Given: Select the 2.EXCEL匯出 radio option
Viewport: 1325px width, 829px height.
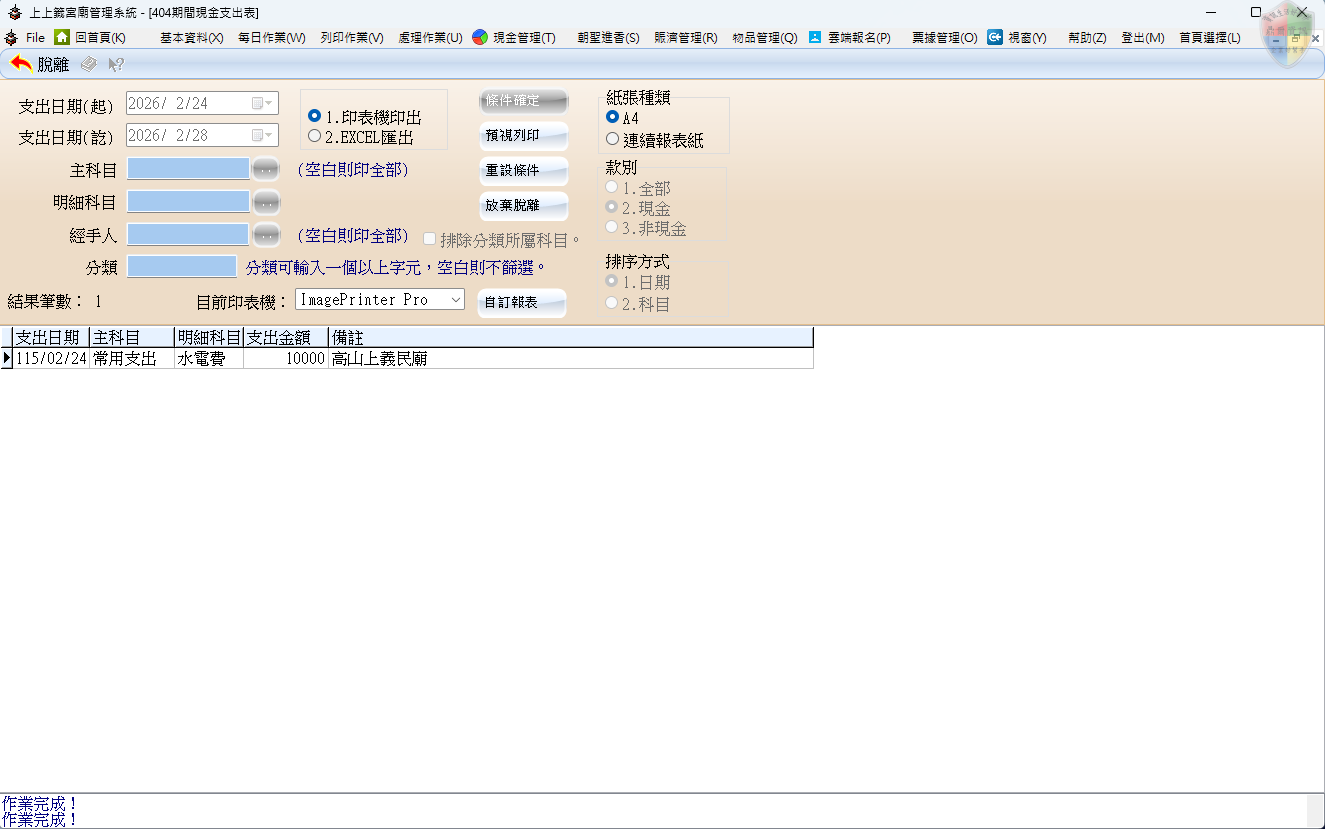Looking at the screenshot, I should click(315, 137).
